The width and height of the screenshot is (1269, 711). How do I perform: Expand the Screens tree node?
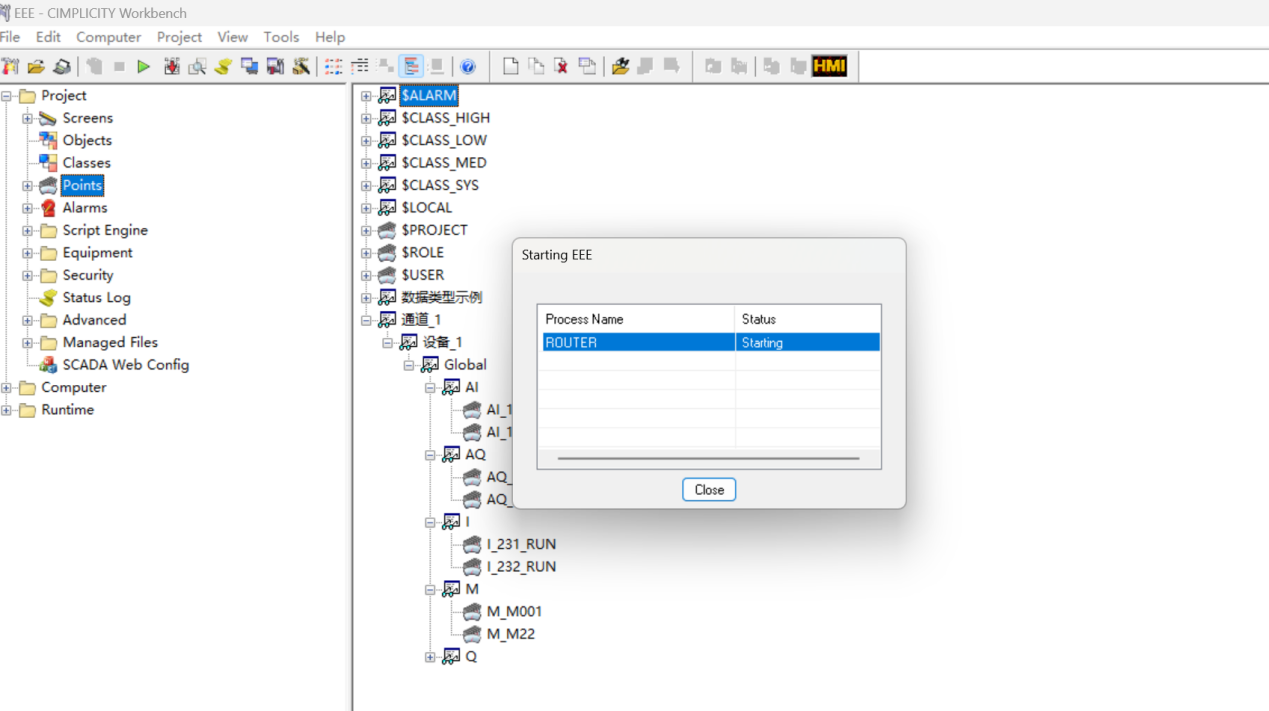pos(28,118)
